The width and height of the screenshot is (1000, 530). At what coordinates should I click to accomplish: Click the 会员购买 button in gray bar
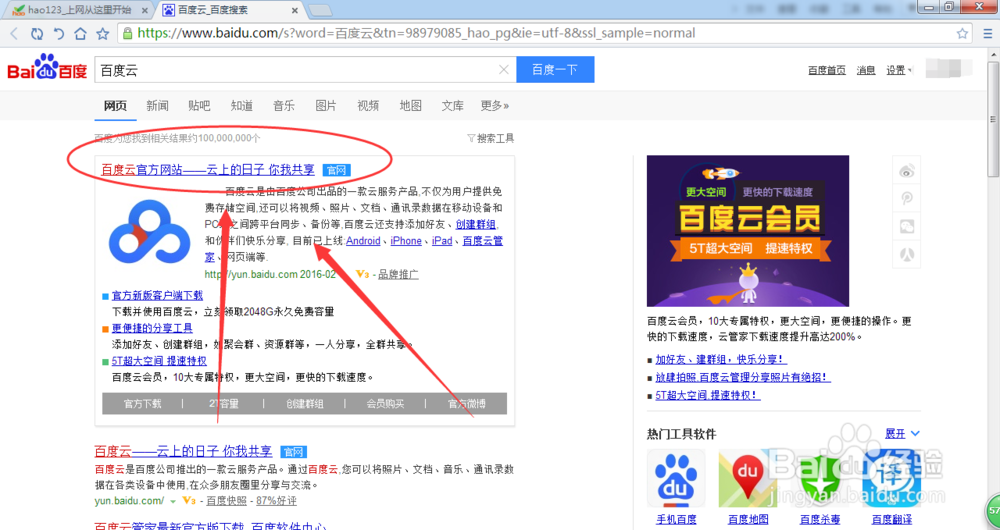pos(385,404)
